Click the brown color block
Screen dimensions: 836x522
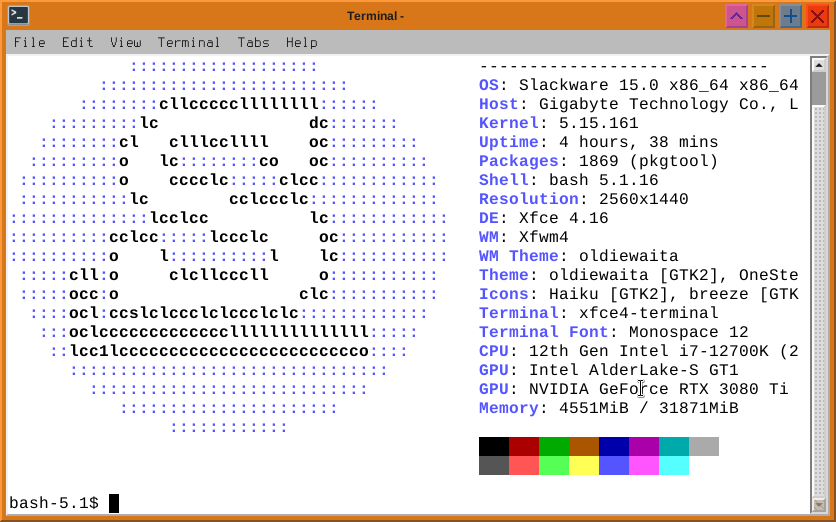click(x=584, y=446)
